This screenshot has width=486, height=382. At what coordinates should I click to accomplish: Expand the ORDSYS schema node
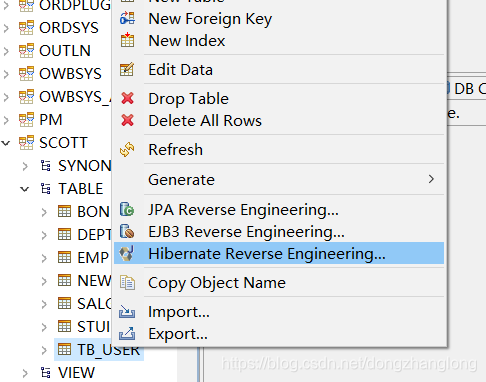[x=6, y=28]
